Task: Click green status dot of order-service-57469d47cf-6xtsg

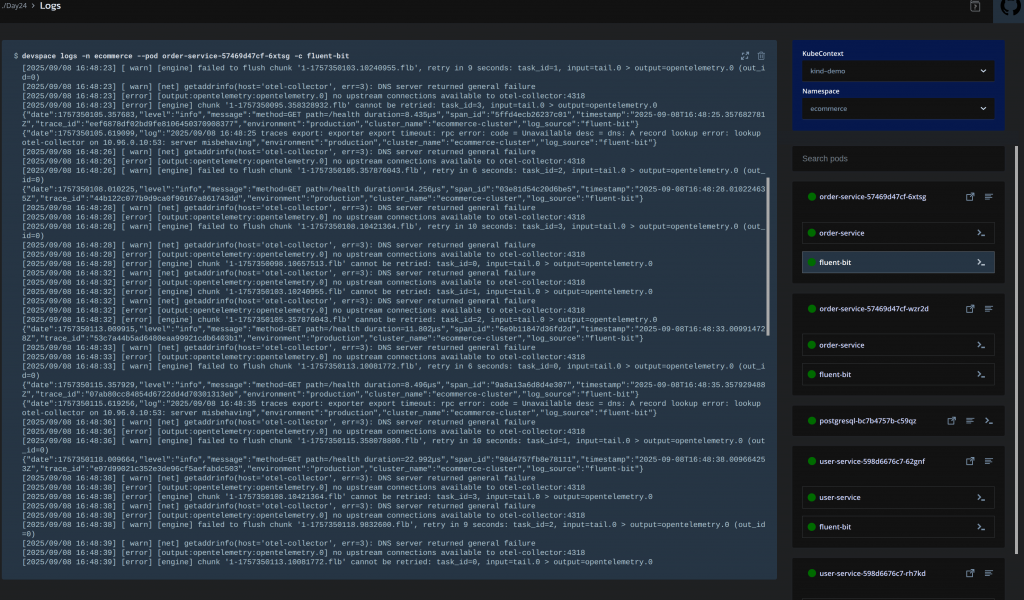Action: tap(812, 197)
